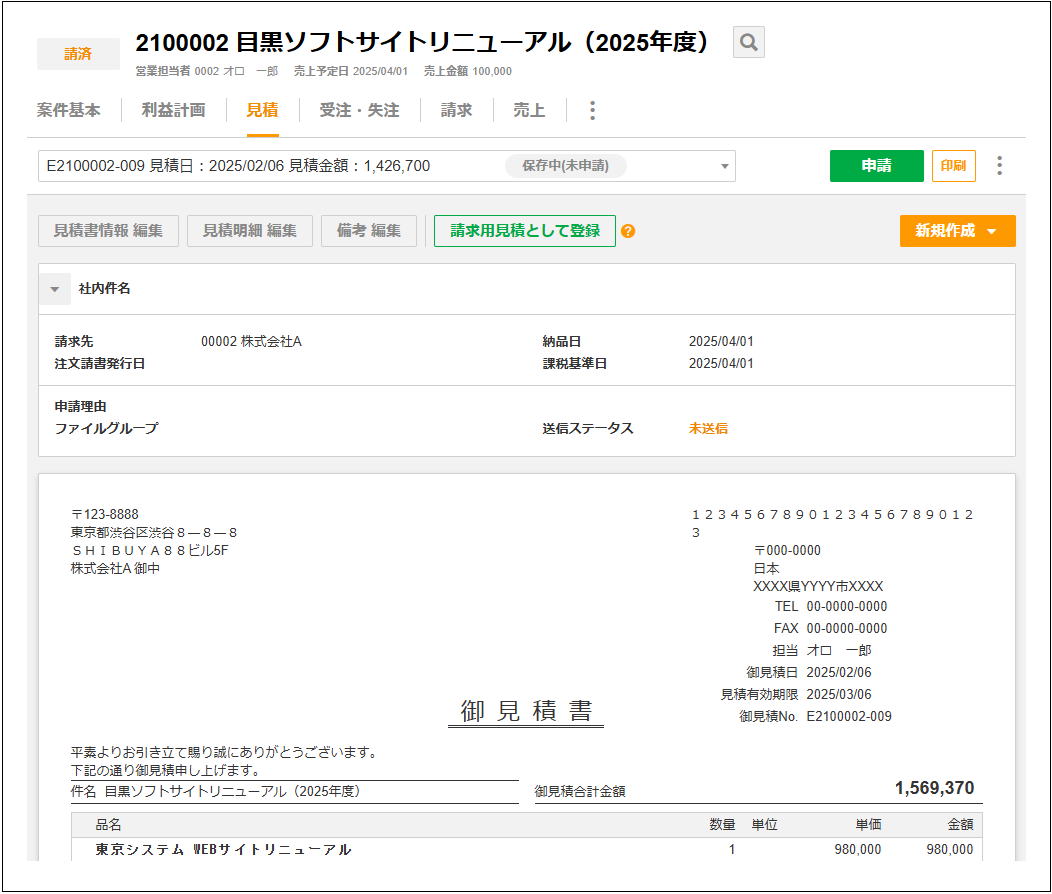The image size is (1052, 894).
Task: Collapse the 社内件名 section
Action: [56, 290]
